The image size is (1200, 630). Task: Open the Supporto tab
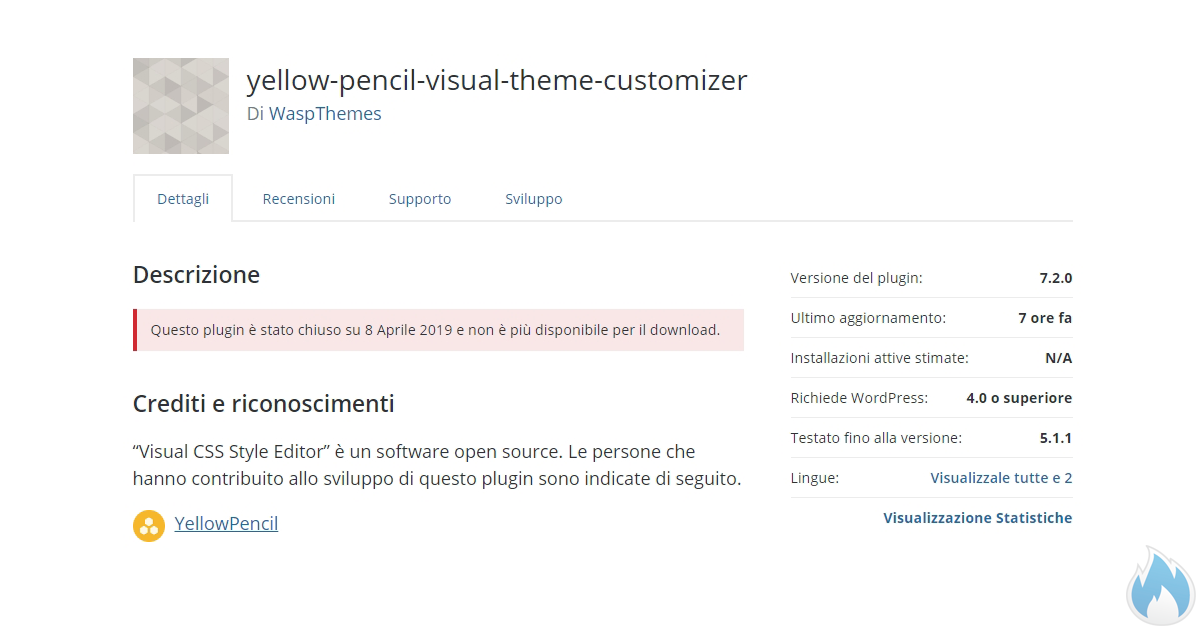pos(420,199)
